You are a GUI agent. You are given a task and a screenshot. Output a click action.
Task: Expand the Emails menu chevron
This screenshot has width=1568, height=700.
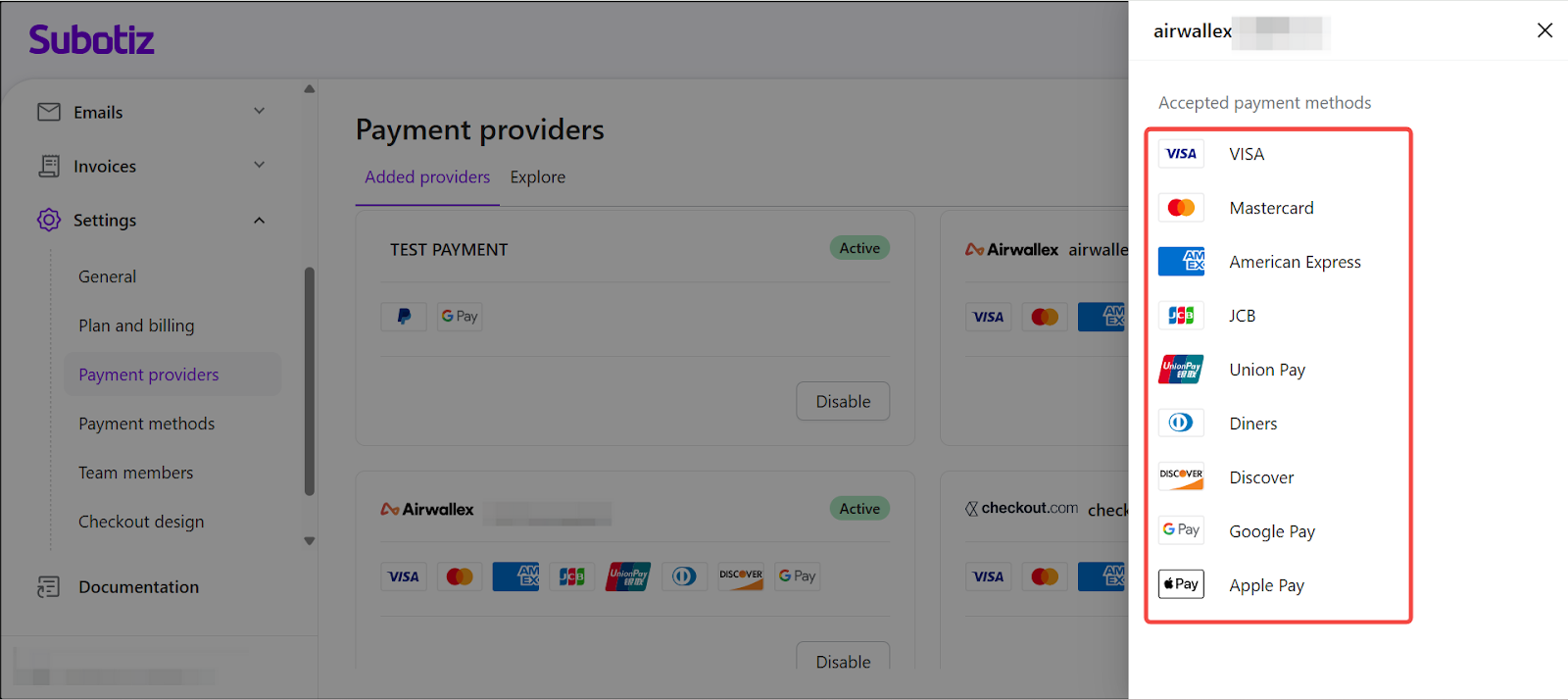coord(260,111)
